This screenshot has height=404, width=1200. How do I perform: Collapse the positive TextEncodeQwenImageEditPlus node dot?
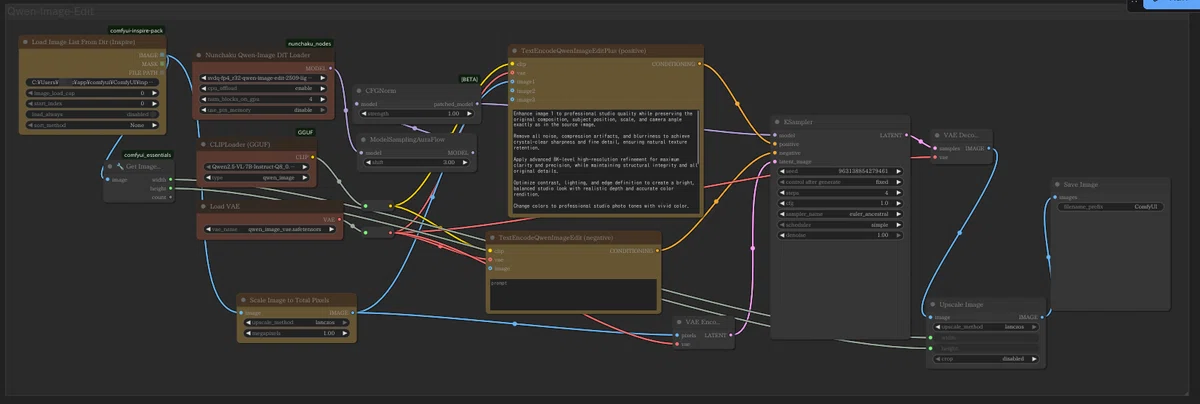514,50
